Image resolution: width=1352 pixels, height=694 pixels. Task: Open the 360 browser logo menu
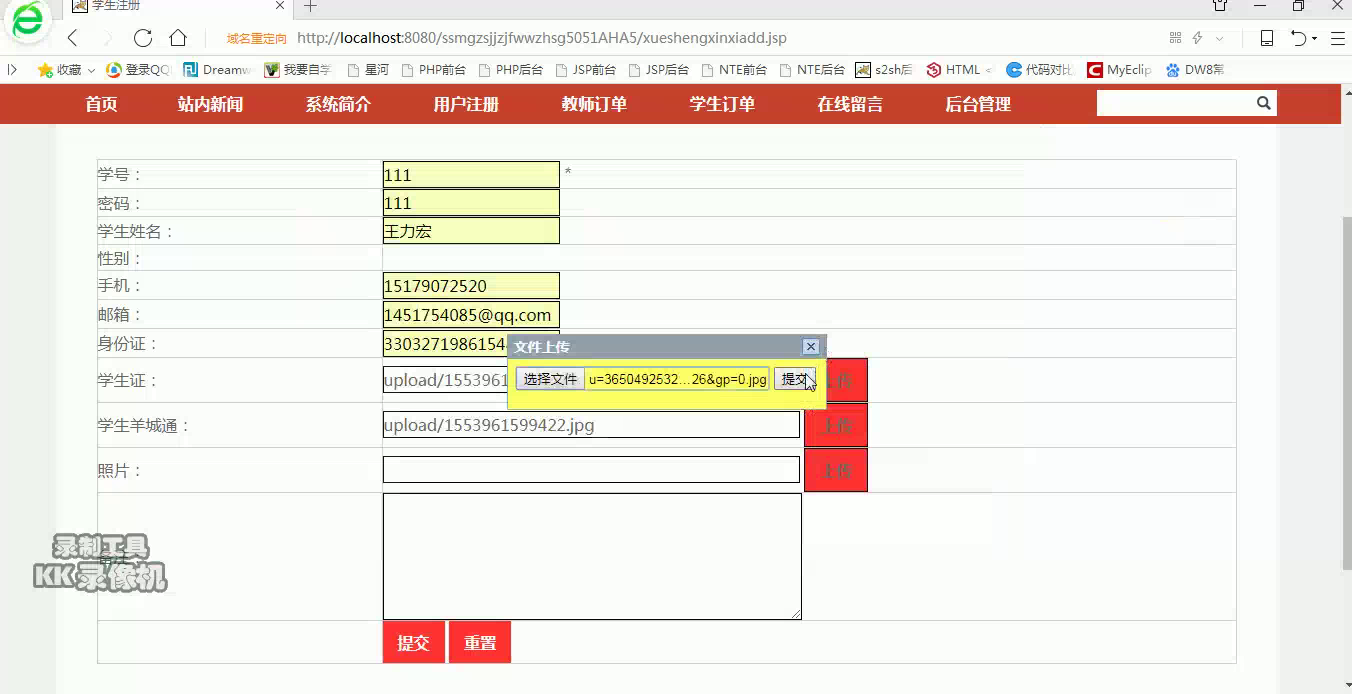click(29, 22)
